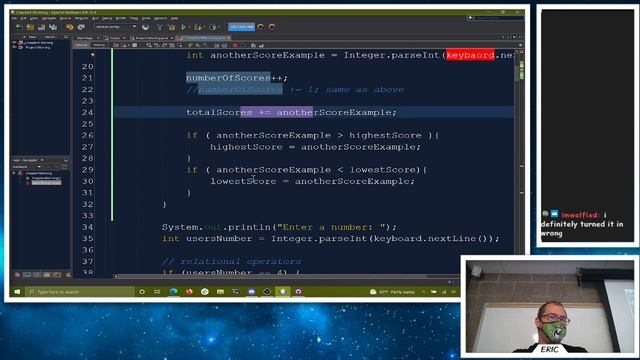
Task: Click the left arrow of the horizontal scrollbar
Action: pos(116,276)
